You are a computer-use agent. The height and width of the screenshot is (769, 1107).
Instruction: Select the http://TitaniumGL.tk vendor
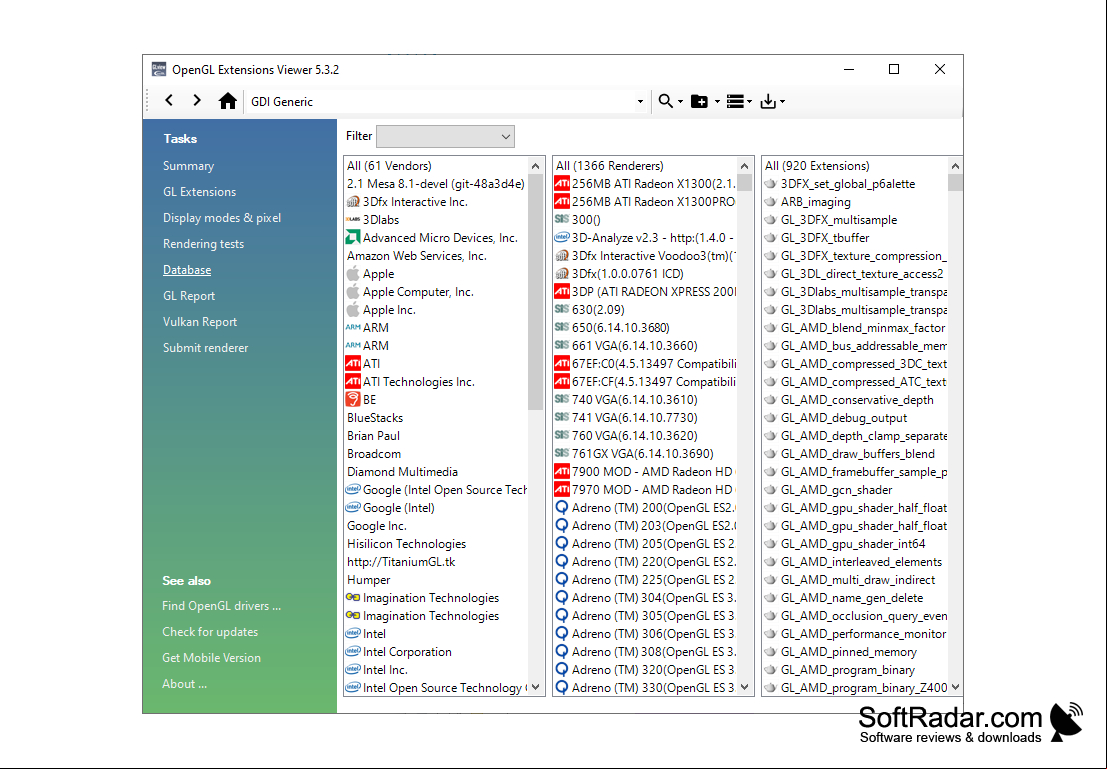pyautogui.click(x=401, y=562)
